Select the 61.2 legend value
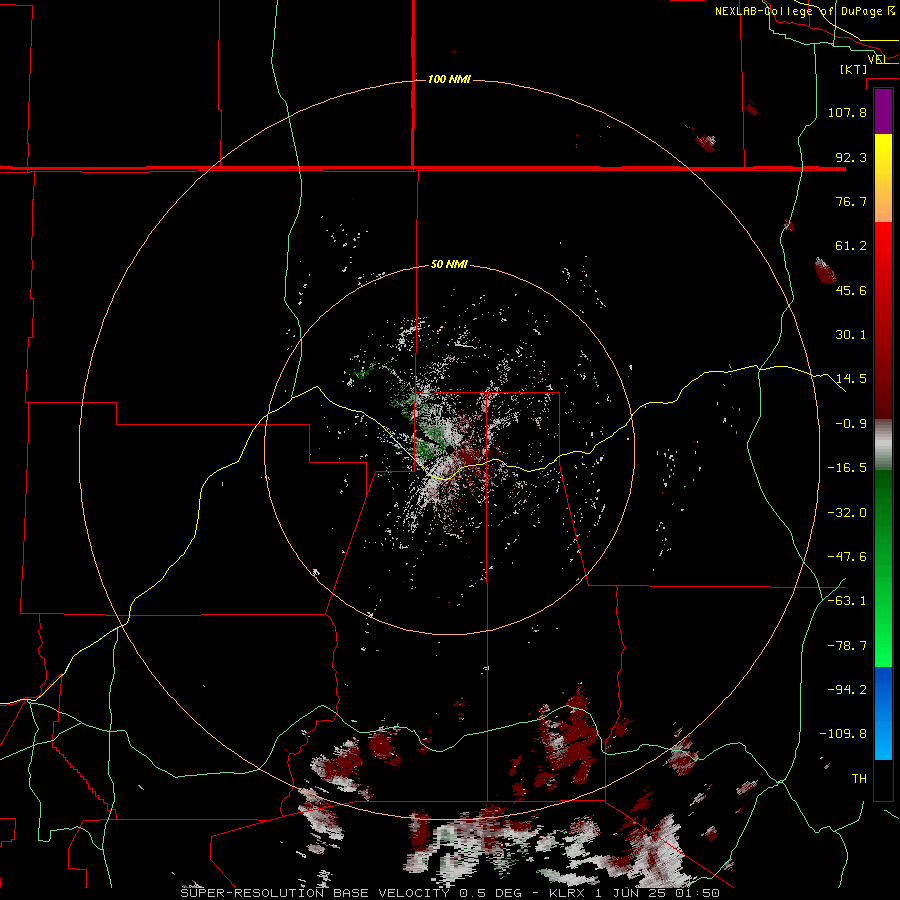This screenshot has width=900, height=900. pyautogui.click(x=851, y=246)
